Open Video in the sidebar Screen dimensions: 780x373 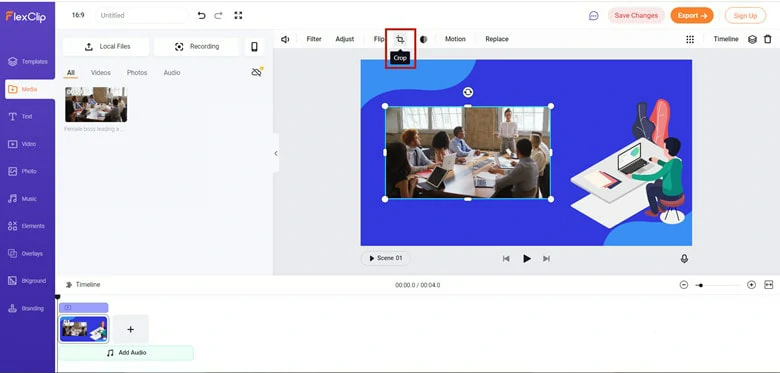(22, 144)
